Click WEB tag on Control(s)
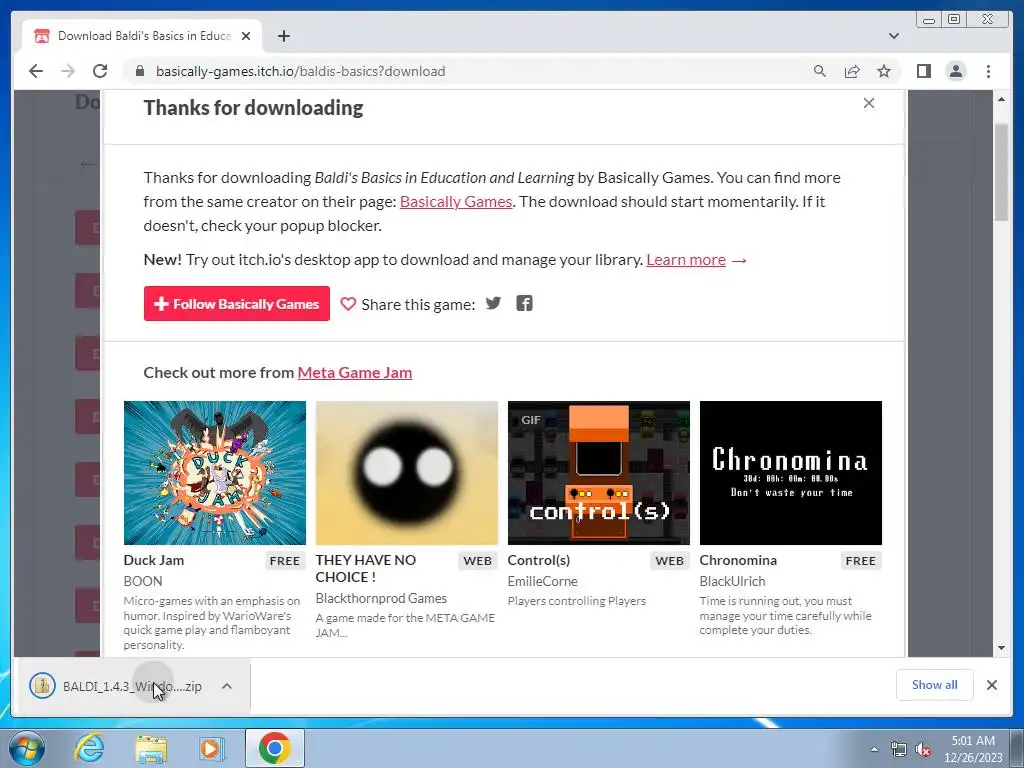This screenshot has height=768, width=1024. [x=669, y=561]
